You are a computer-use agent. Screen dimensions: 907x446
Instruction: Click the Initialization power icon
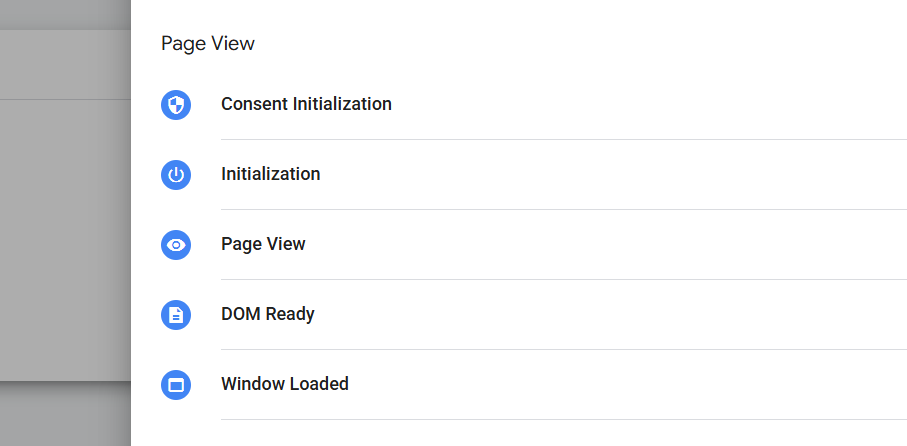176,174
